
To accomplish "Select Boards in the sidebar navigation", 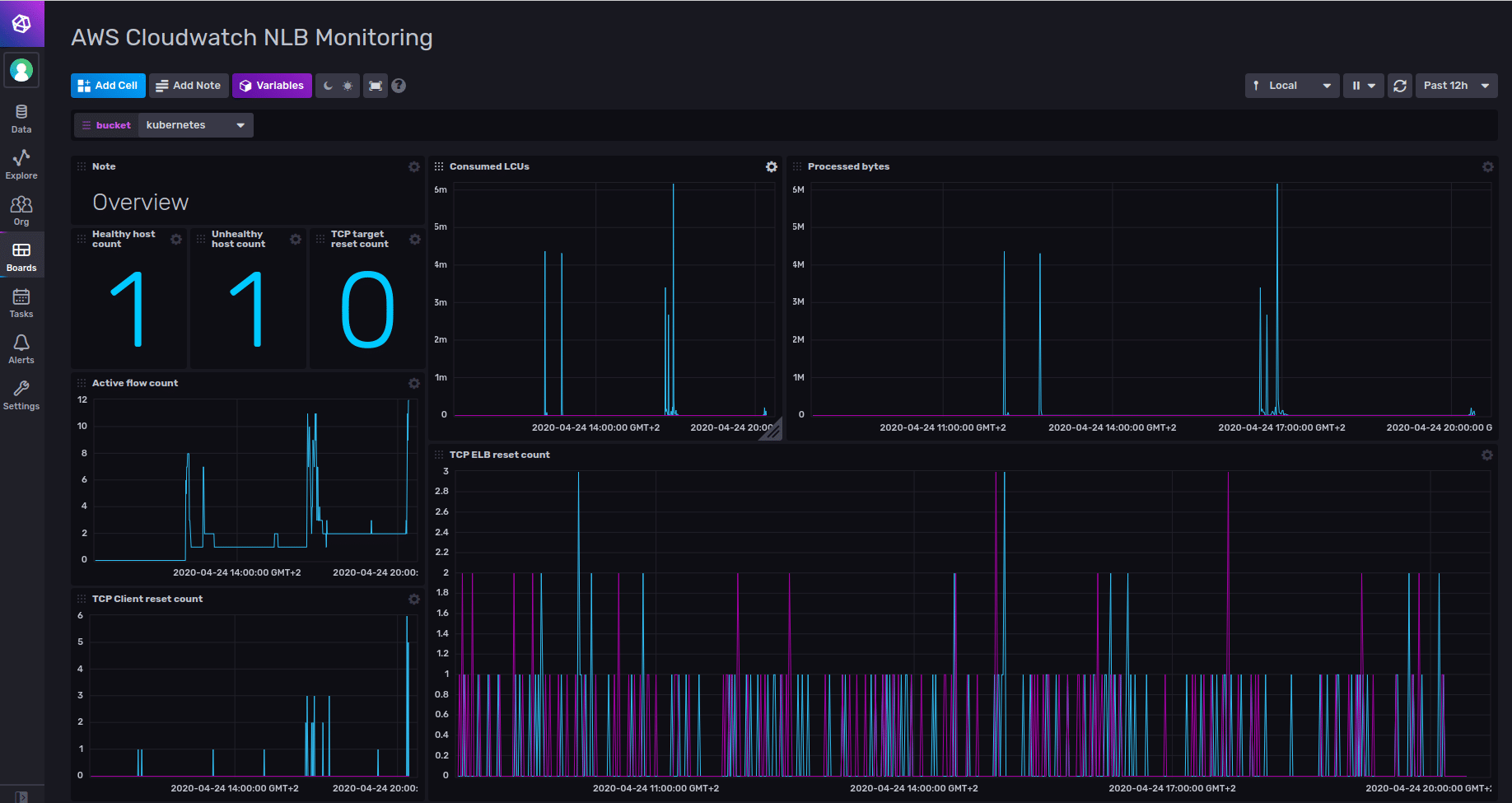I will pos(21,254).
